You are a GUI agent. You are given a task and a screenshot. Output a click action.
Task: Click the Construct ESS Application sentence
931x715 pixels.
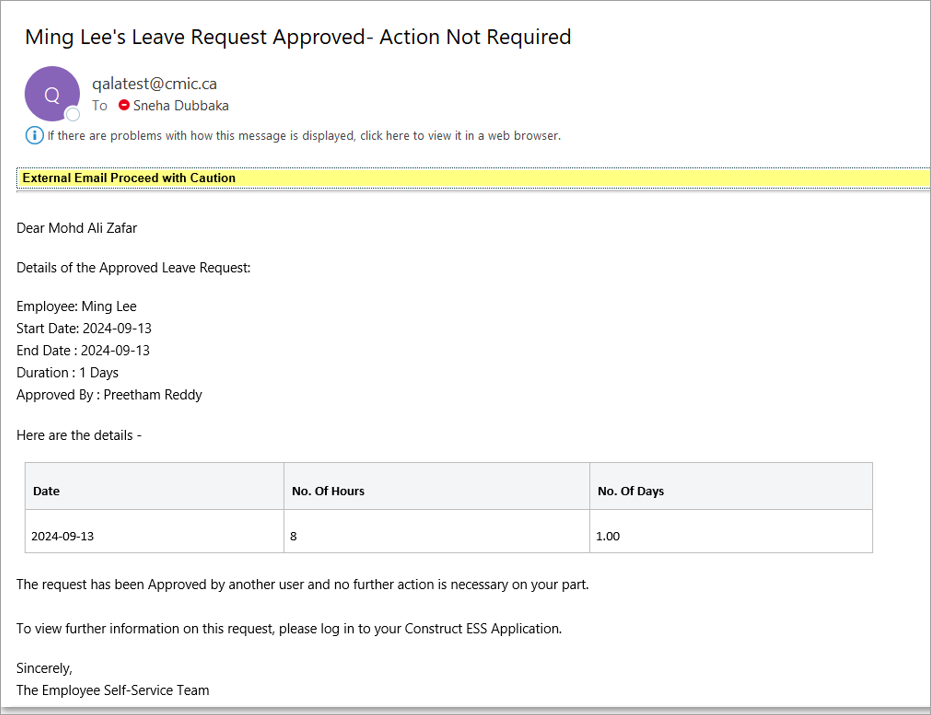pyautogui.click(x=289, y=629)
